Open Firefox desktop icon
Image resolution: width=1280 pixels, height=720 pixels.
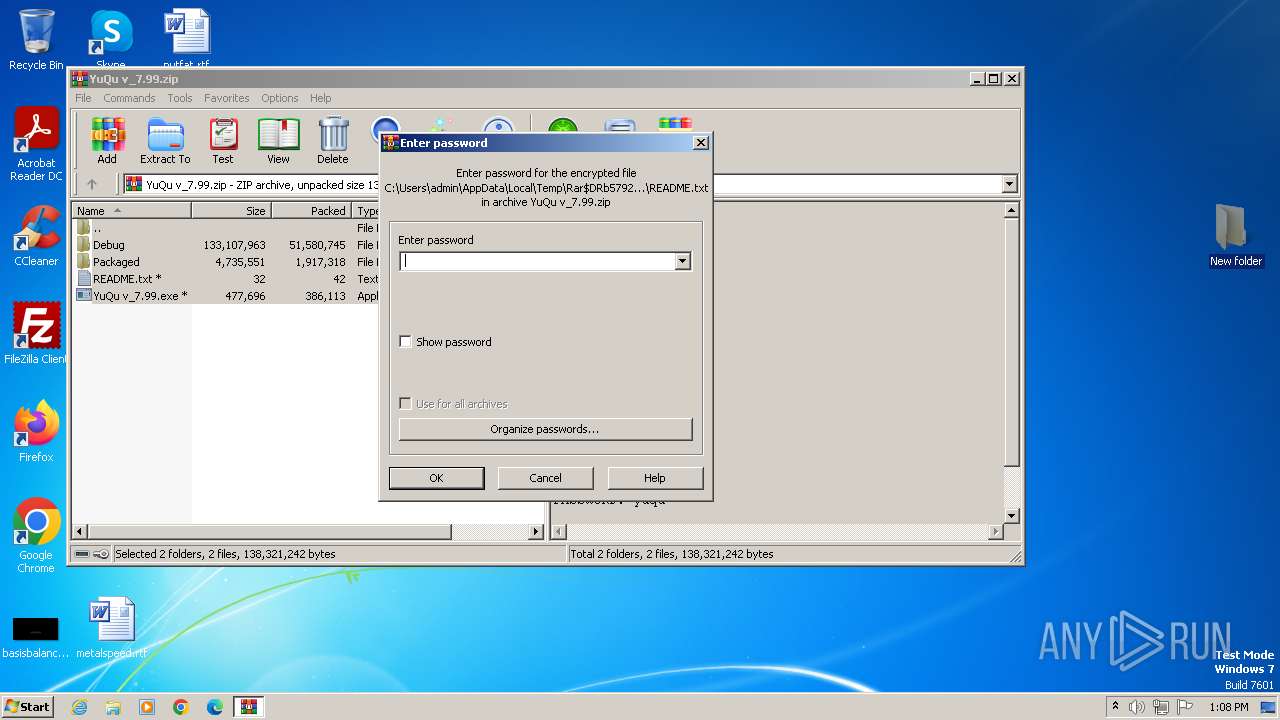point(36,431)
